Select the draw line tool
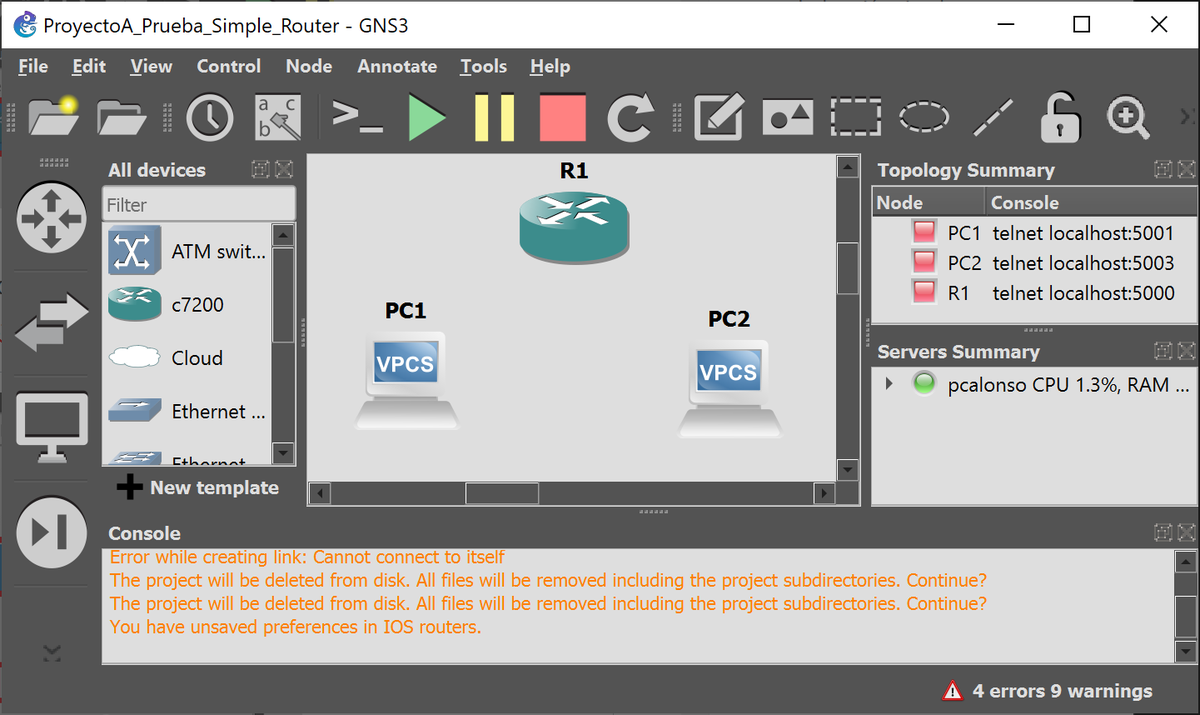This screenshot has width=1200, height=715. pos(993,117)
